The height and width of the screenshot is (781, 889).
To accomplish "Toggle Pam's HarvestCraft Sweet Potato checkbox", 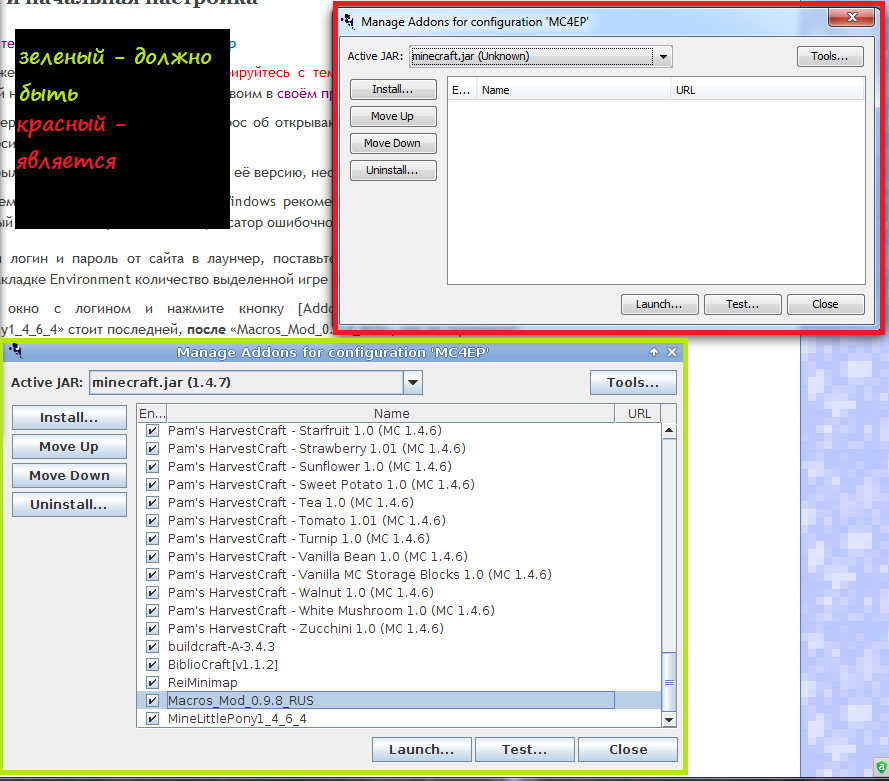I will [x=152, y=485].
